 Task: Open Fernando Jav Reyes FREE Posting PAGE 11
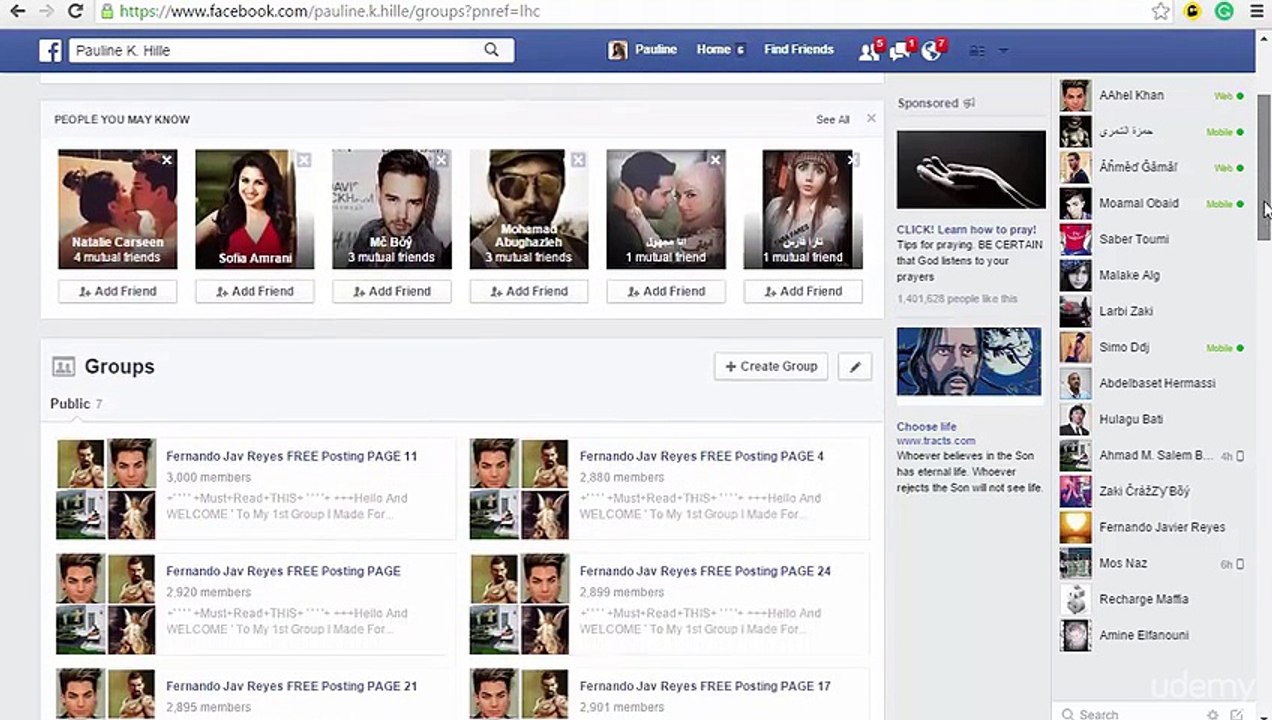[x=291, y=456]
